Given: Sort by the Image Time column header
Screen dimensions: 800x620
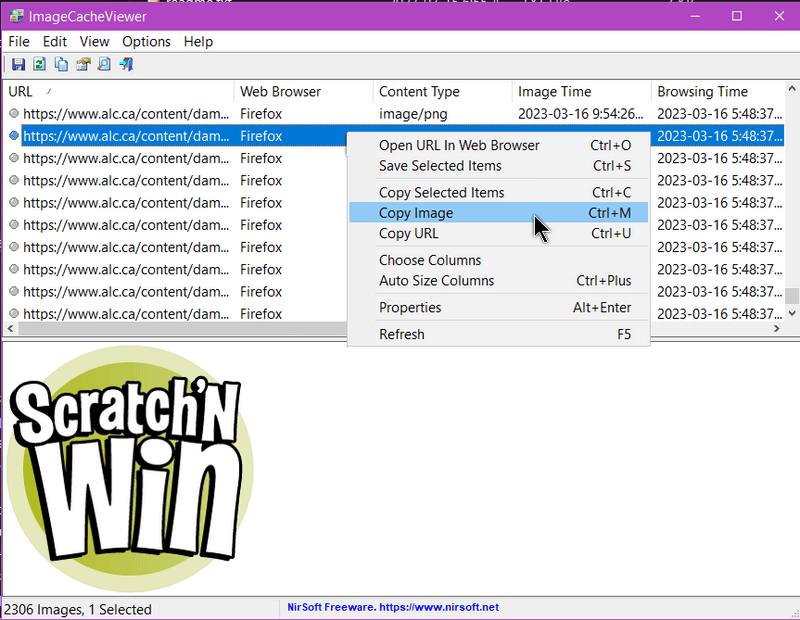Looking at the screenshot, I should point(582,91).
